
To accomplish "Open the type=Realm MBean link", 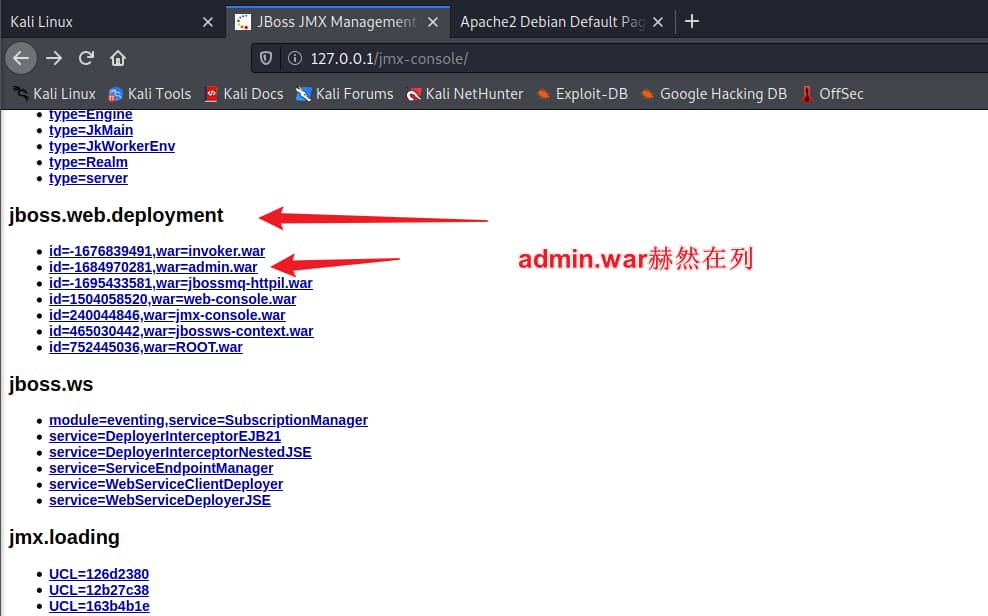I will pos(88,163).
